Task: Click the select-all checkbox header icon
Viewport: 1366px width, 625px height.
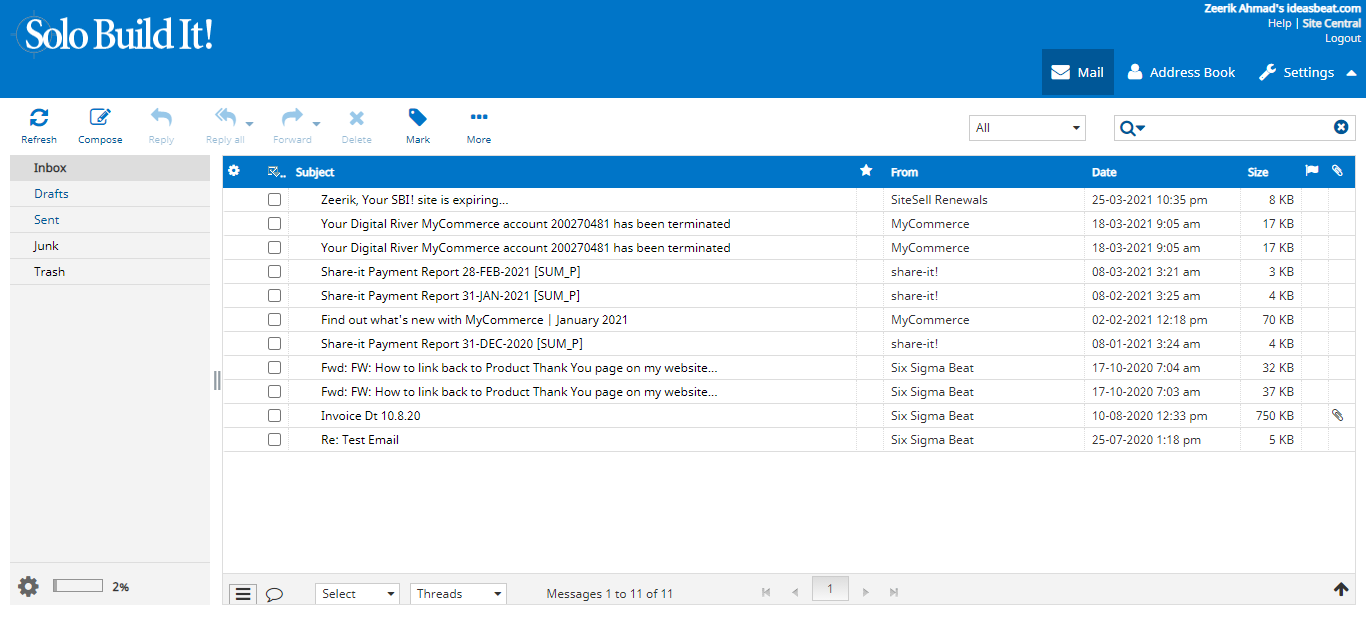Action: pyautogui.click(x=277, y=172)
